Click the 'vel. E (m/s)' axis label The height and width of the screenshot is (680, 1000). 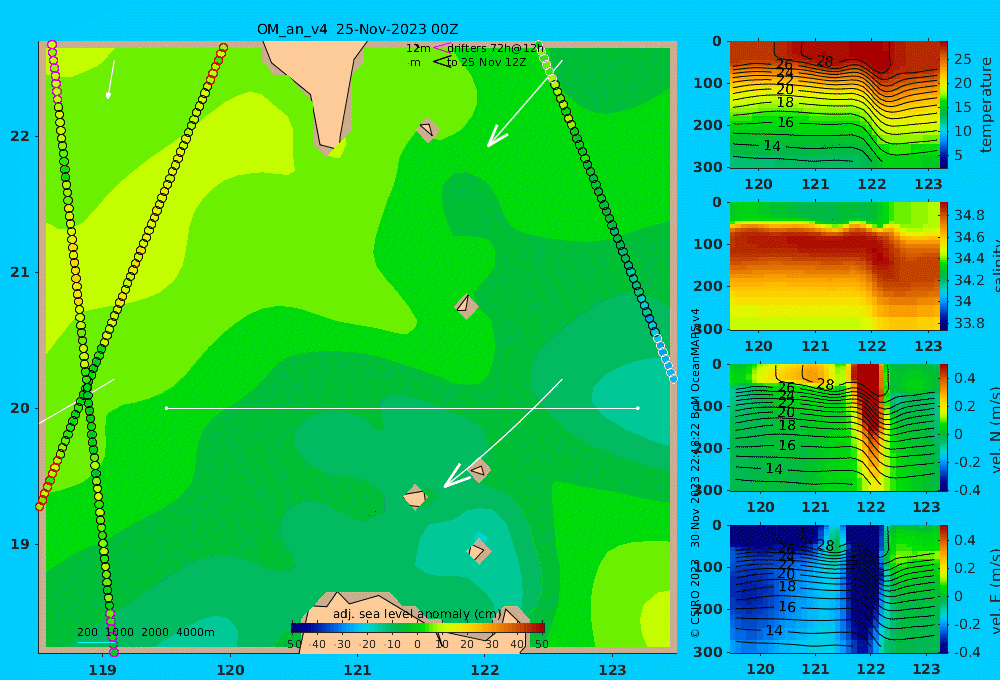(x=994, y=590)
